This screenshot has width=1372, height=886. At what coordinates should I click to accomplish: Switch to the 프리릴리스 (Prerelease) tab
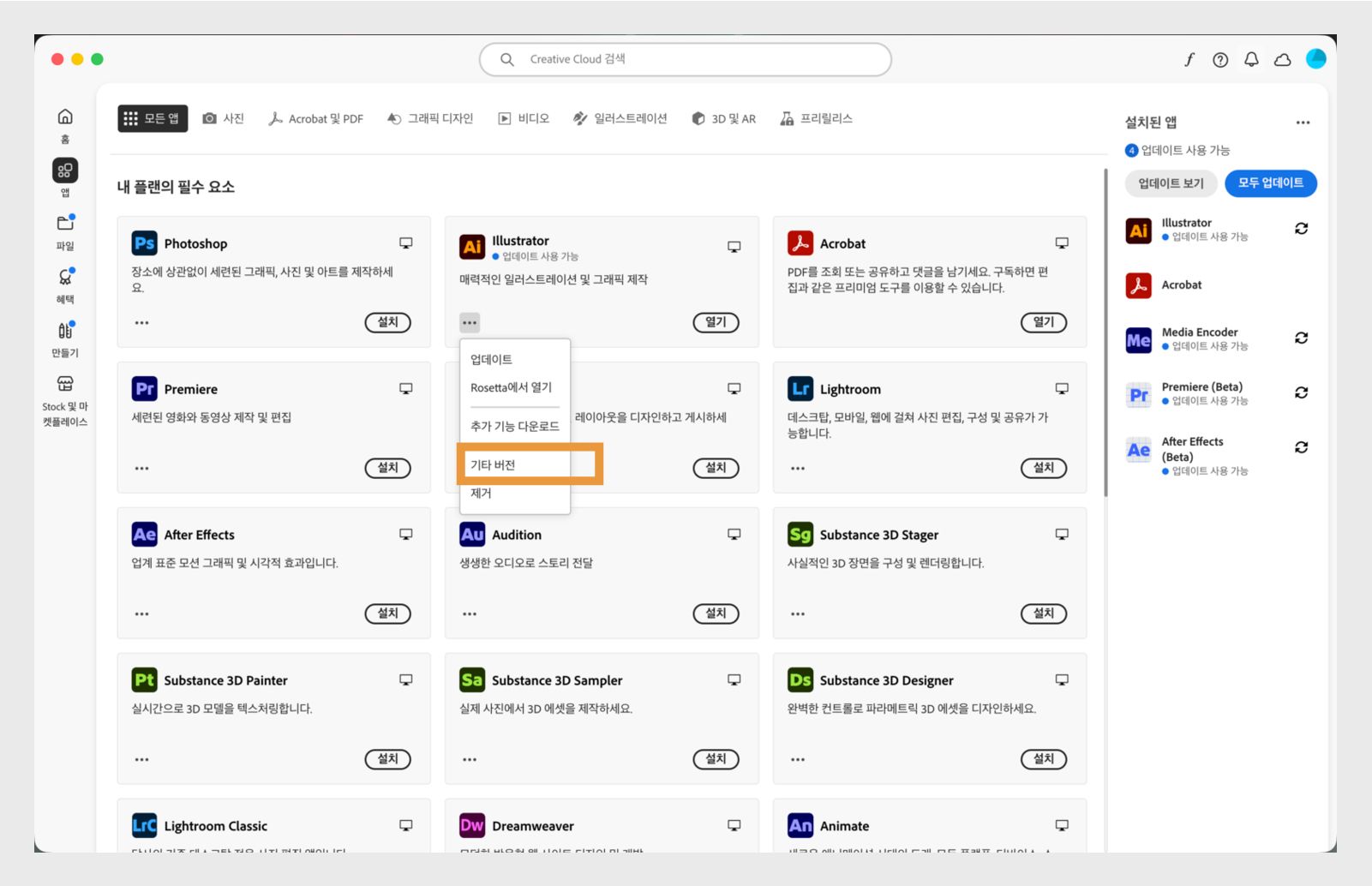click(816, 118)
